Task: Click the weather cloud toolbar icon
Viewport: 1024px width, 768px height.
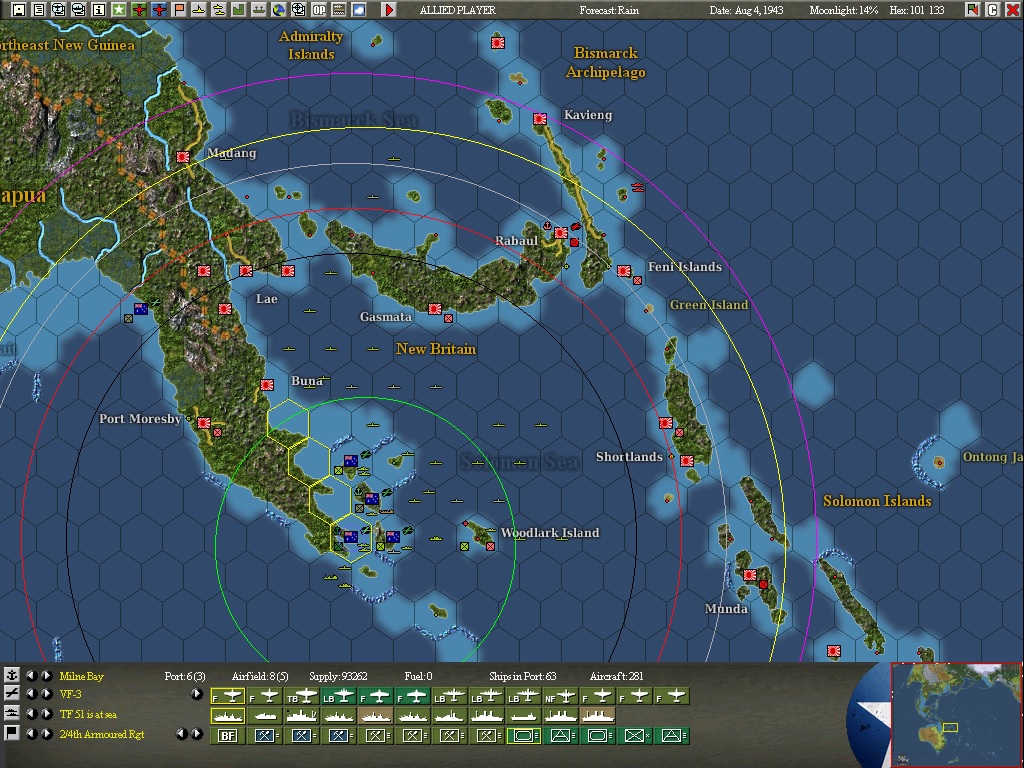Action: [359, 10]
